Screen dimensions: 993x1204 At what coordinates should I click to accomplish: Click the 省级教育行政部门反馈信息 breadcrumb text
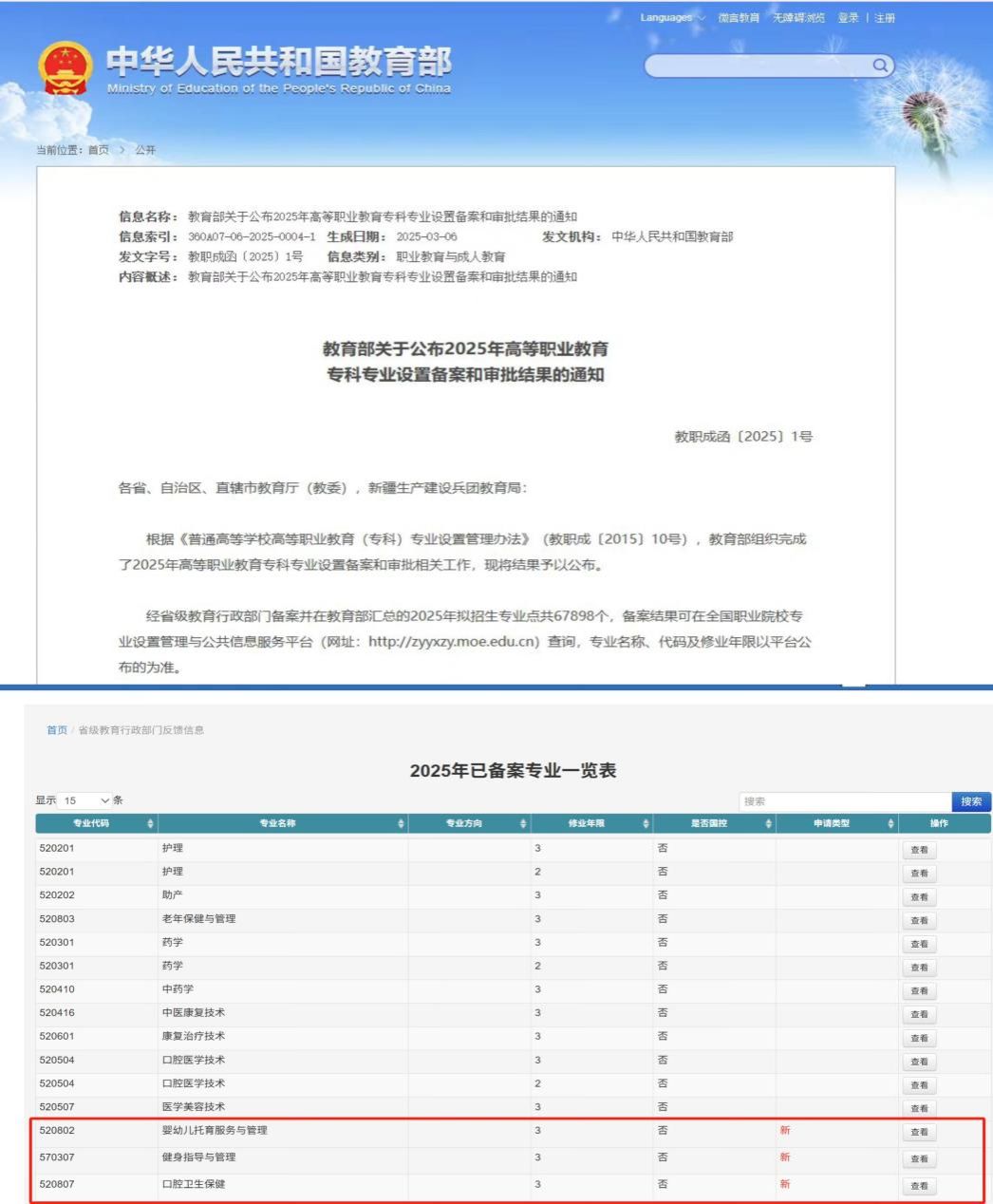point(141,730)
